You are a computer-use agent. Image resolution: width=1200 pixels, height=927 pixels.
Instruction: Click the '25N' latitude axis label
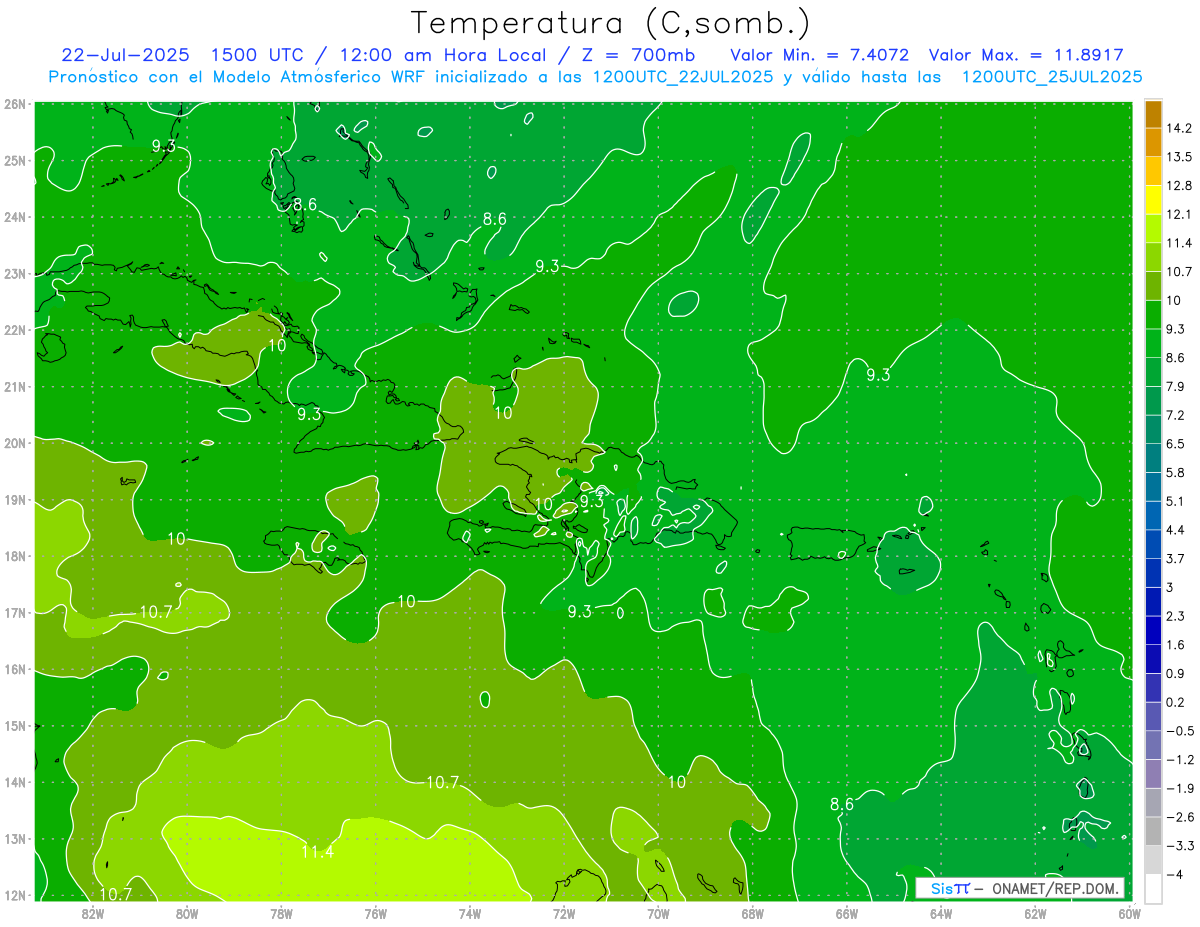(15, 160)
